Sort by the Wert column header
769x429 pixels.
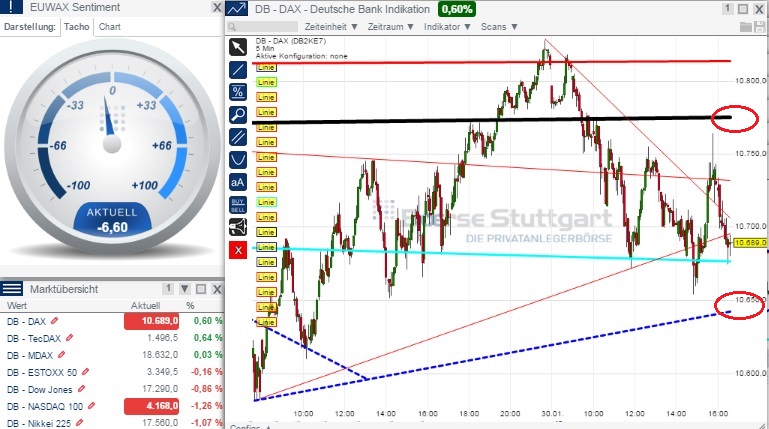(x=17, y=305)
